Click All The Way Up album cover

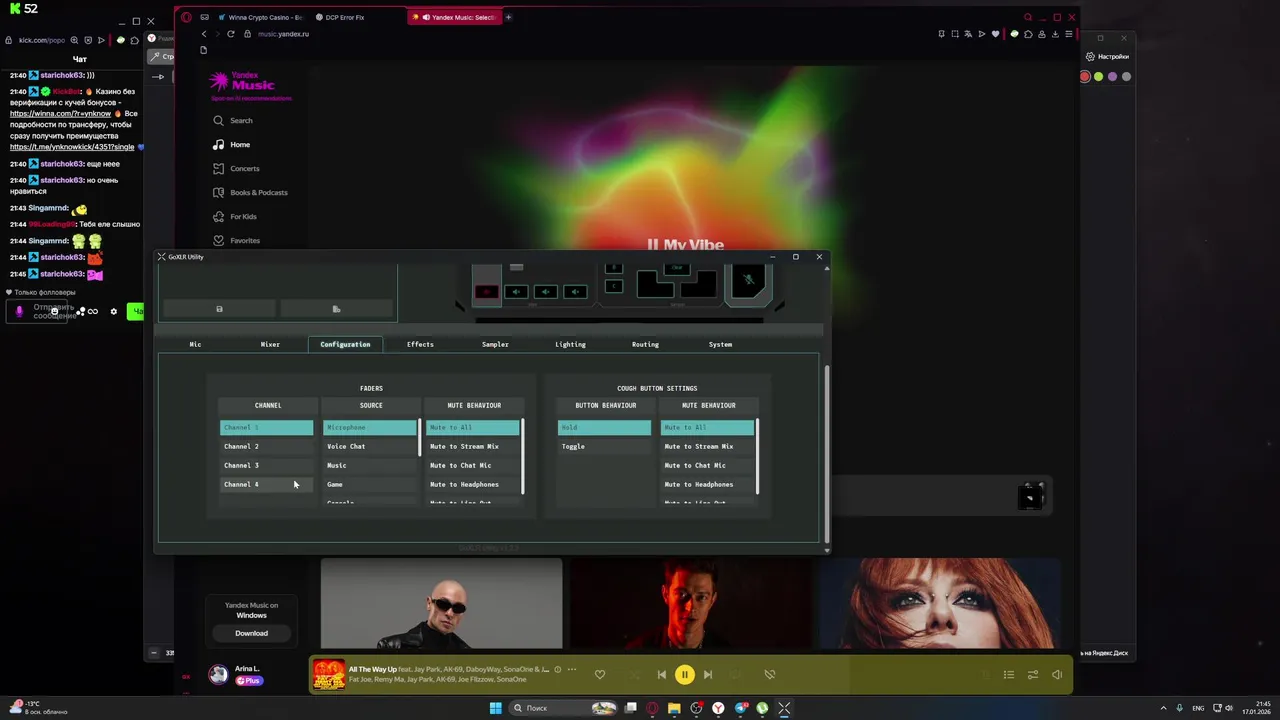click(x=328, y=675)
